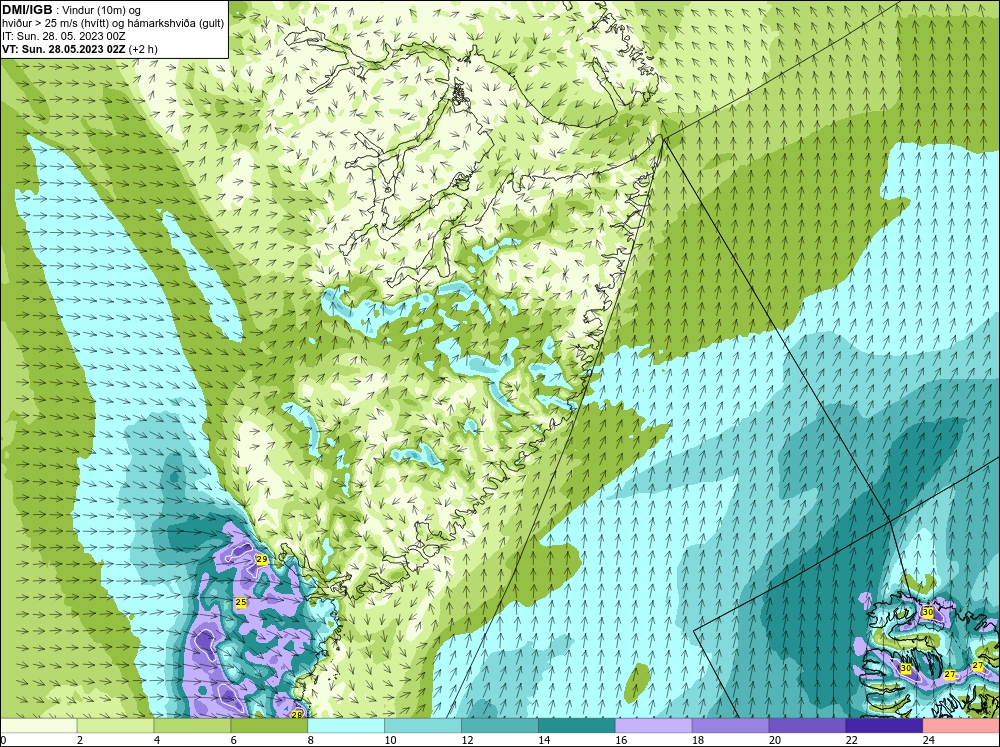Click the legend scale number 6
This screenshot has width=1000, height=747.
click(x=234, y=740)
